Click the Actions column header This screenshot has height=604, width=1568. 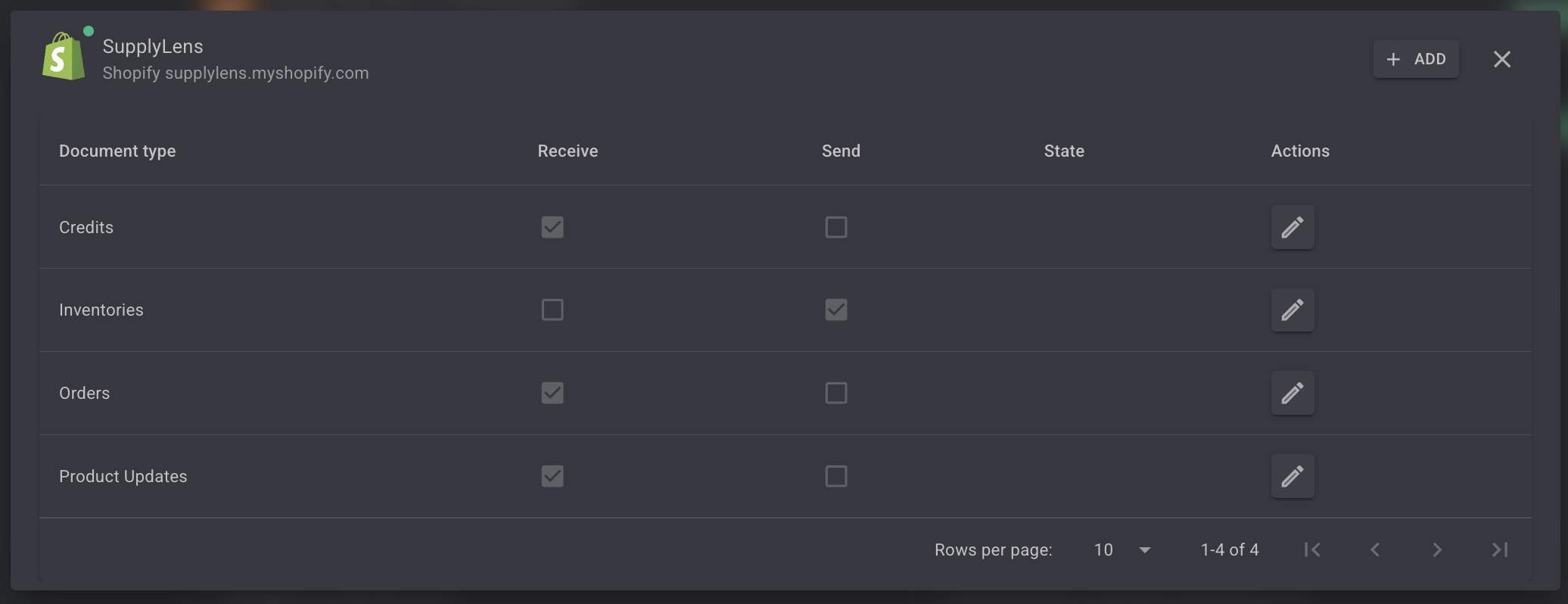pyautogui.click(x=1300, y=151)
